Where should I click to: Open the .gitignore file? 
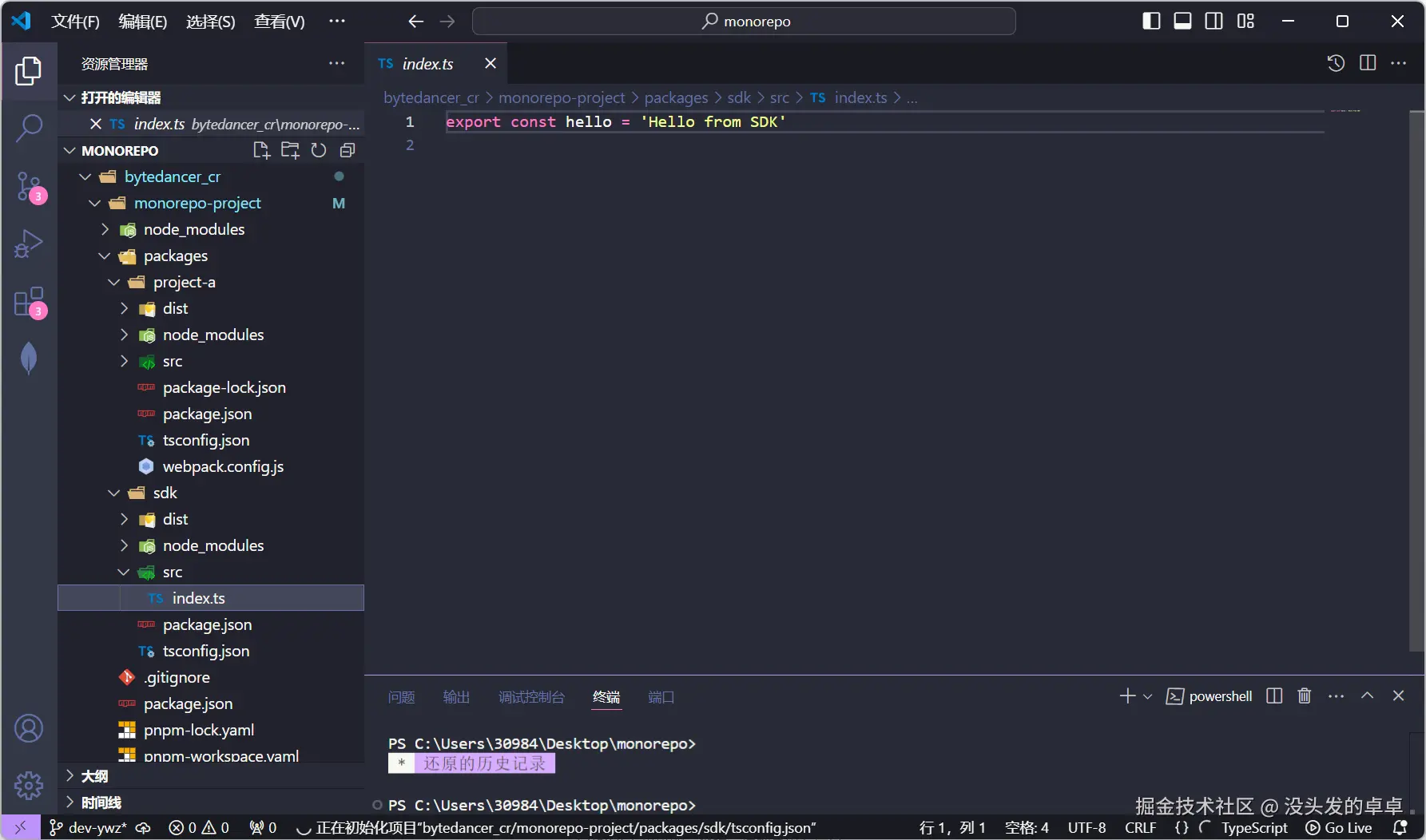coord(212,677)
